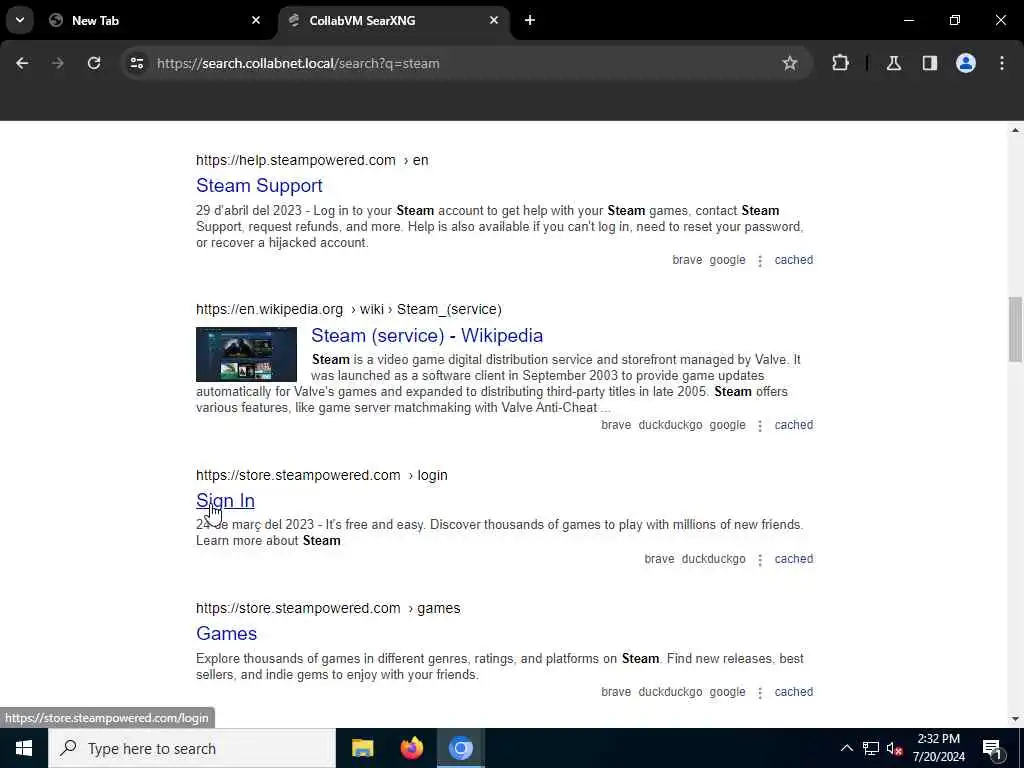Open the Sign In result link

pyautogui.click(x=225, y=500)
